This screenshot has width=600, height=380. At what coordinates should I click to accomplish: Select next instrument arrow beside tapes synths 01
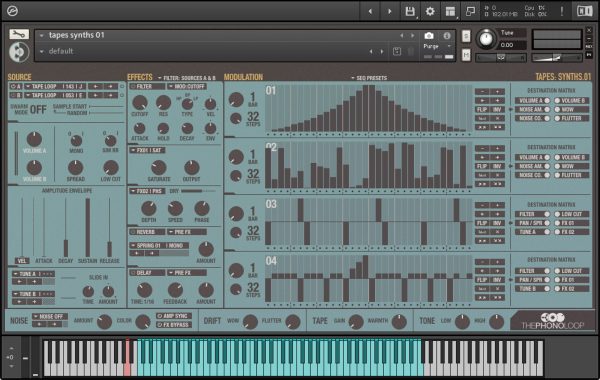412,36
